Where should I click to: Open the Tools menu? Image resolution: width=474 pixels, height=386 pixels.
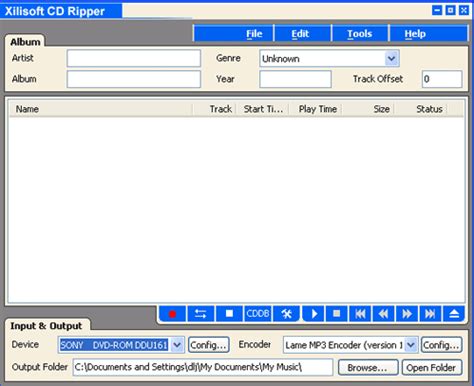click(x=359, y=34)
